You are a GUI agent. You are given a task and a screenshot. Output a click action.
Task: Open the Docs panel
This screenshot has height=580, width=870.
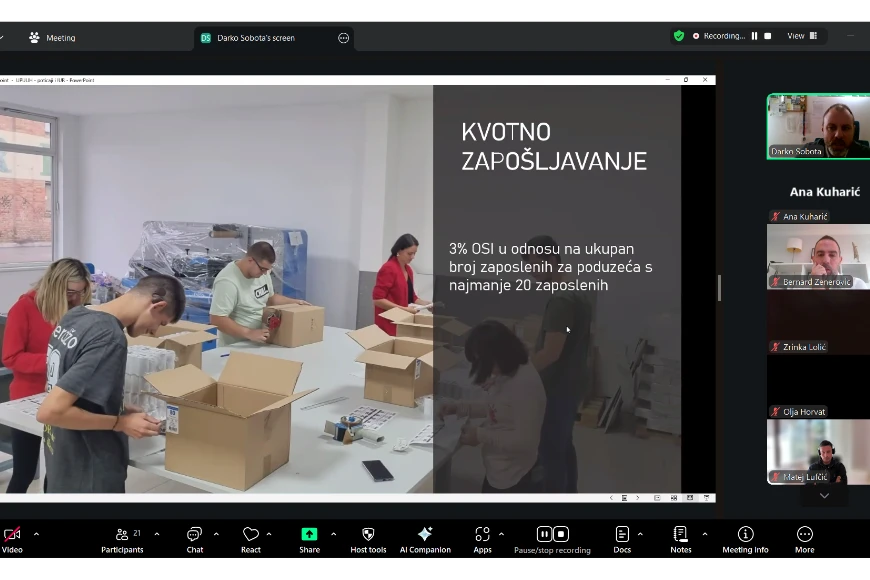[x=622, y=538]
